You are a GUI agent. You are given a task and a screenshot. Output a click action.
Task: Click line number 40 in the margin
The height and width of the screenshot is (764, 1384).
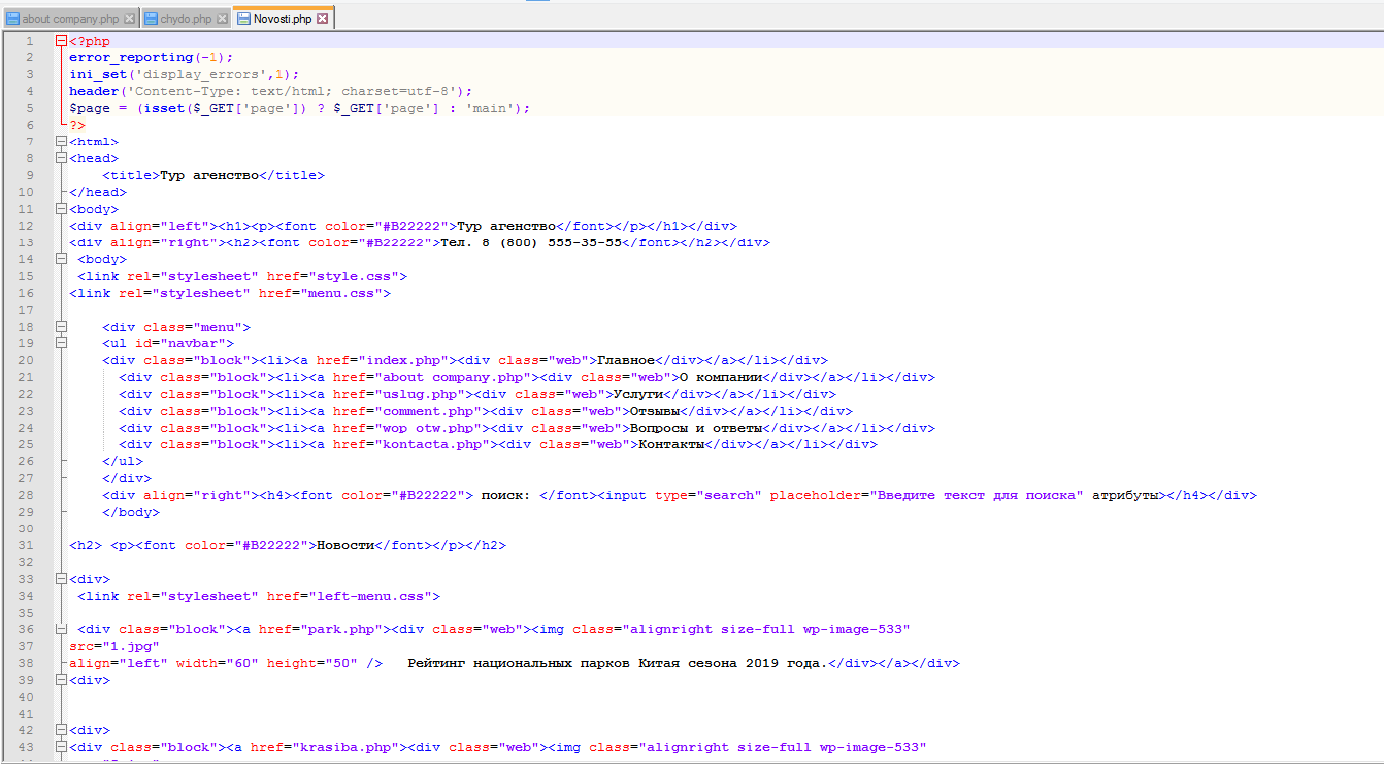click(26, 696)
